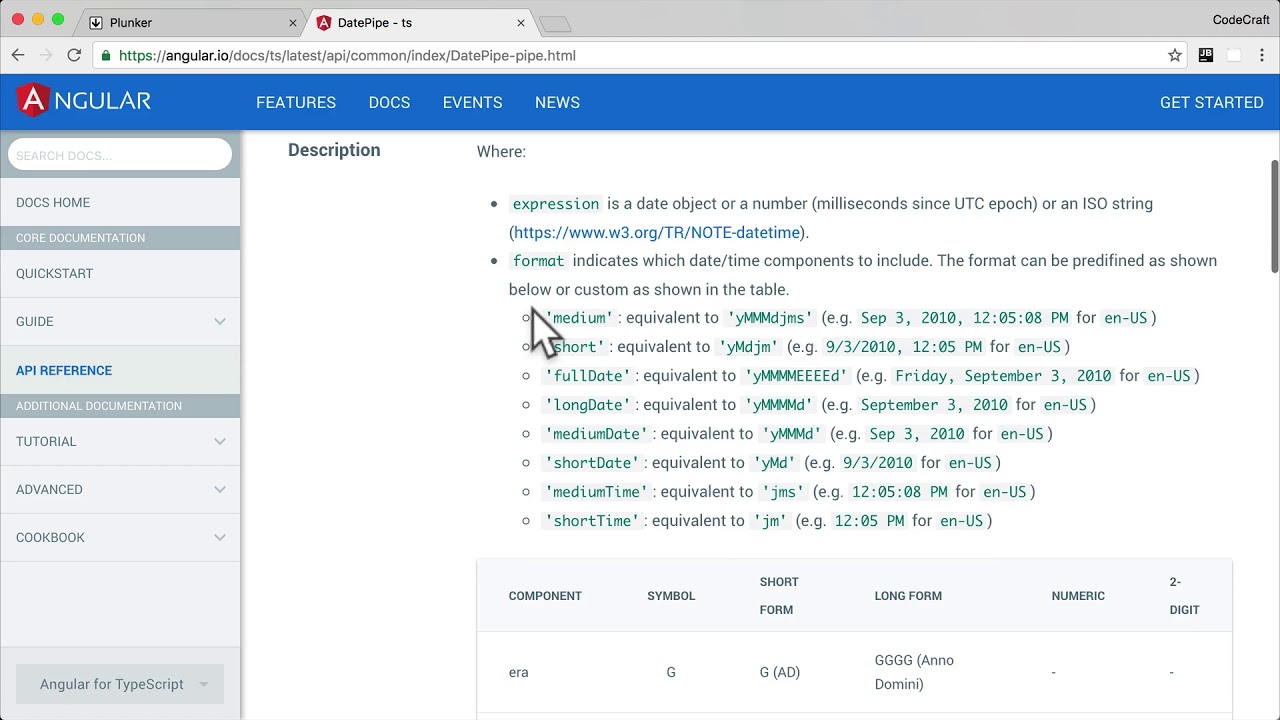Click the page's vertical scrollbar thumb
This screenshot has width=1280, height=720.
tap(1274, 215)
